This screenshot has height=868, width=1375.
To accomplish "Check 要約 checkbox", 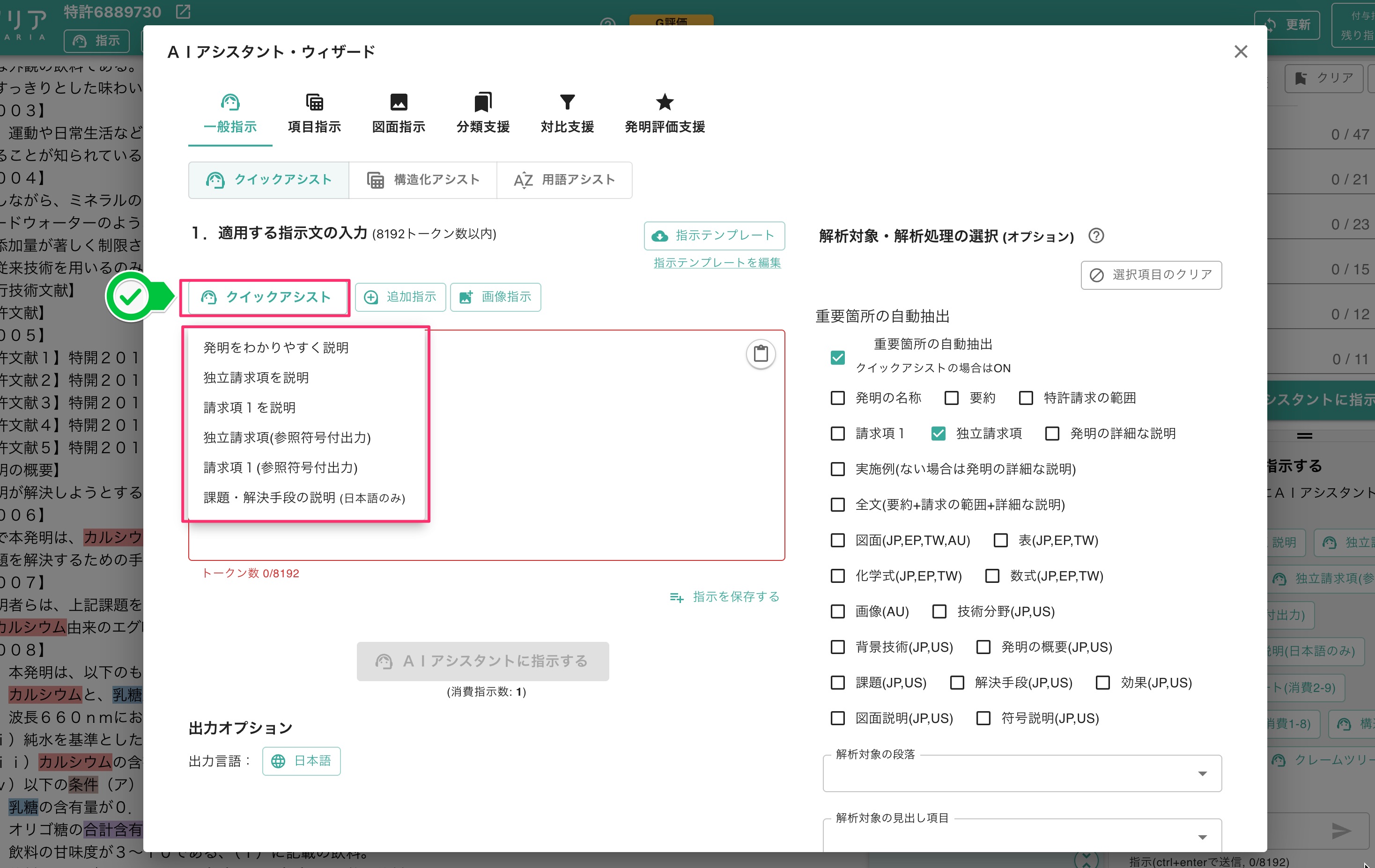I will 951,398.
